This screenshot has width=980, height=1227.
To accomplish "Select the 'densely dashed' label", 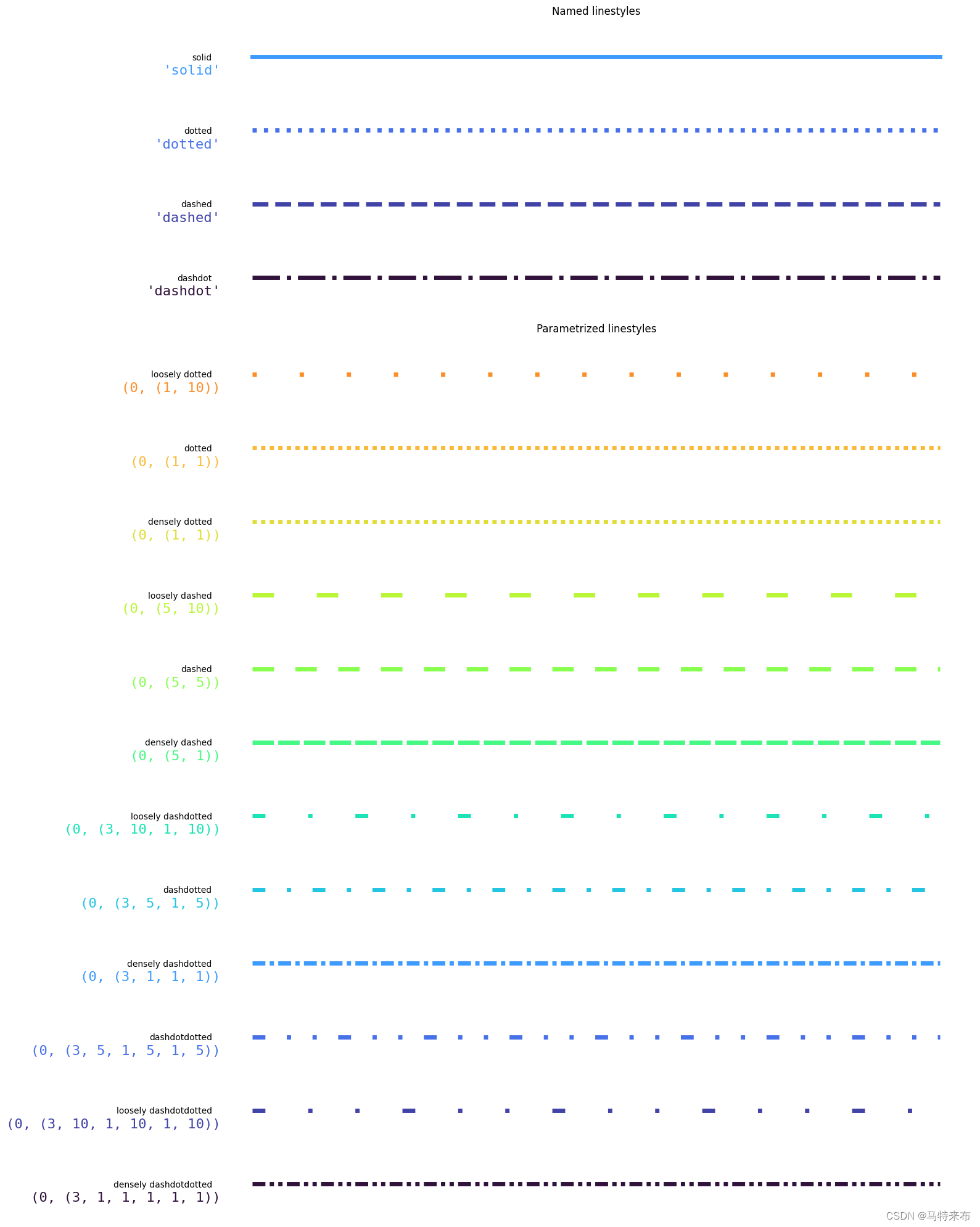I will [x=178, y=742].
